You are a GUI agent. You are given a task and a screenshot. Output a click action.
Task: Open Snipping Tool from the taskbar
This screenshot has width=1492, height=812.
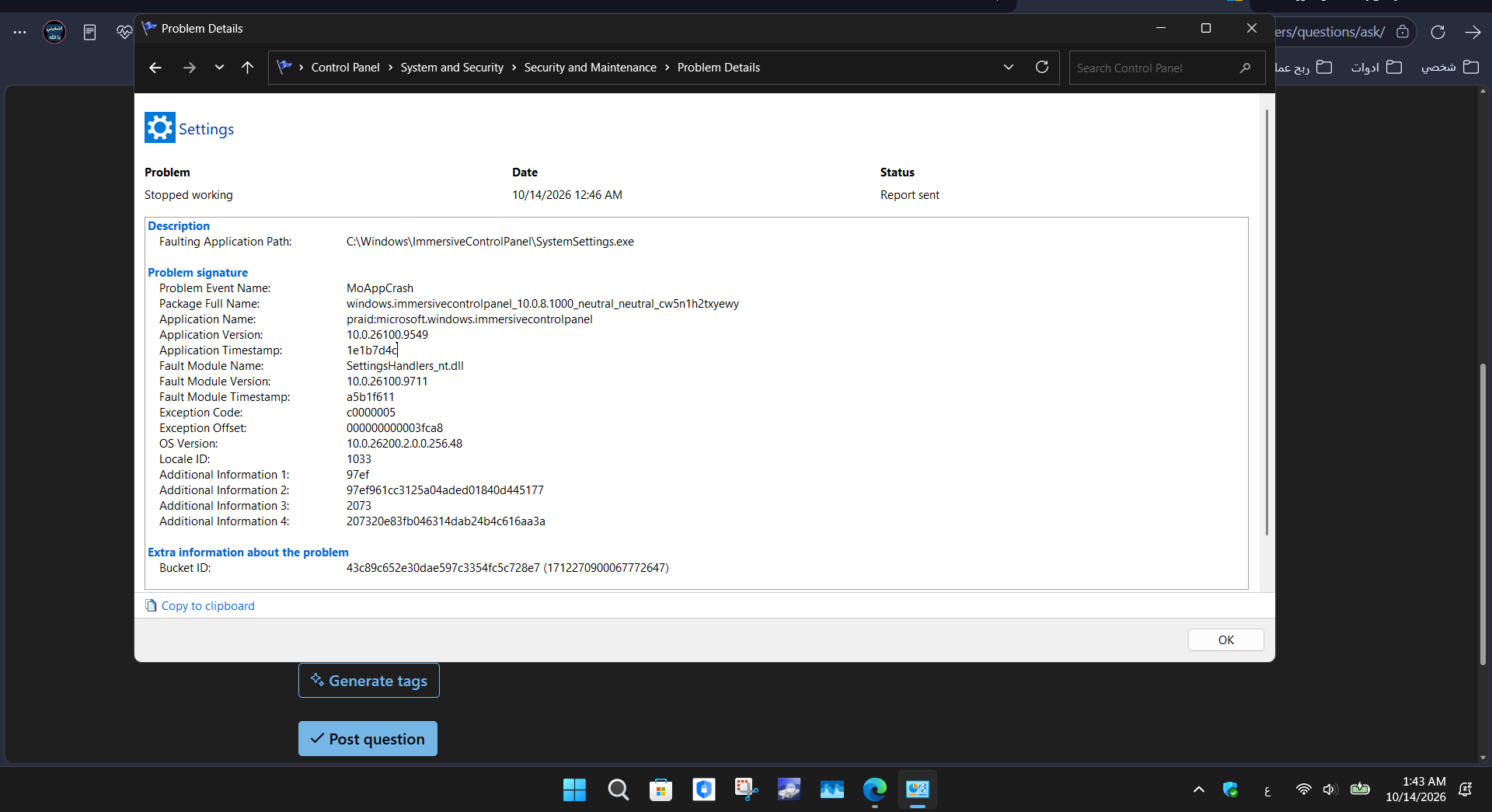[746, 789]
